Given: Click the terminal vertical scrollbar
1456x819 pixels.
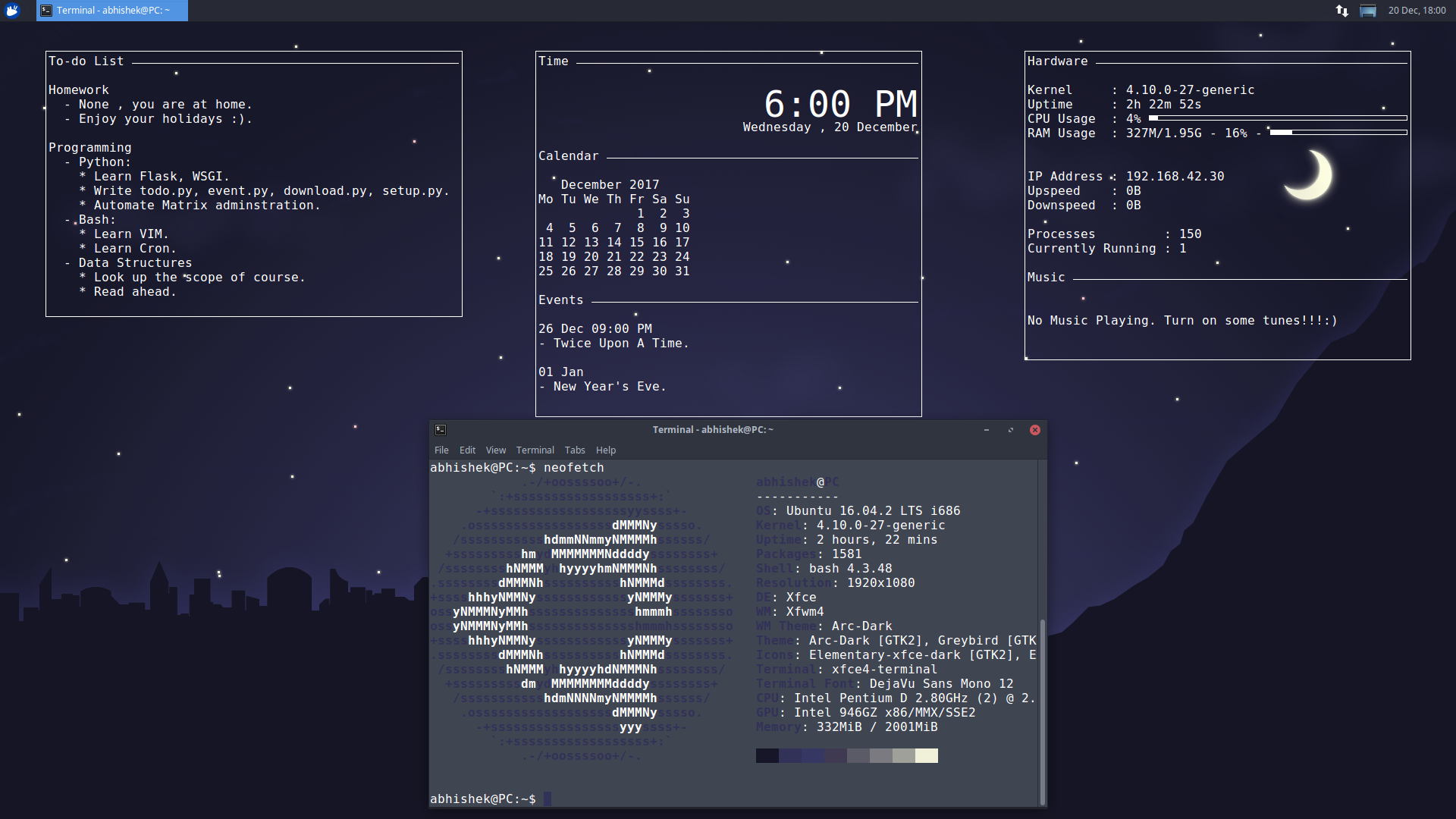Looking at the screenshot, I should [x=1043, y=713].
